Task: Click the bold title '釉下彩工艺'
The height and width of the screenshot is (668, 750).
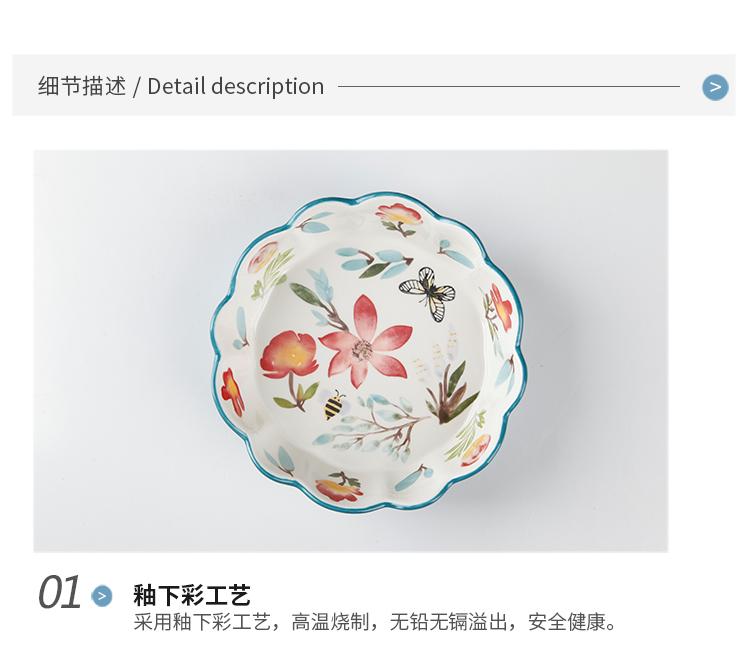Action: (x=192, y=595)
